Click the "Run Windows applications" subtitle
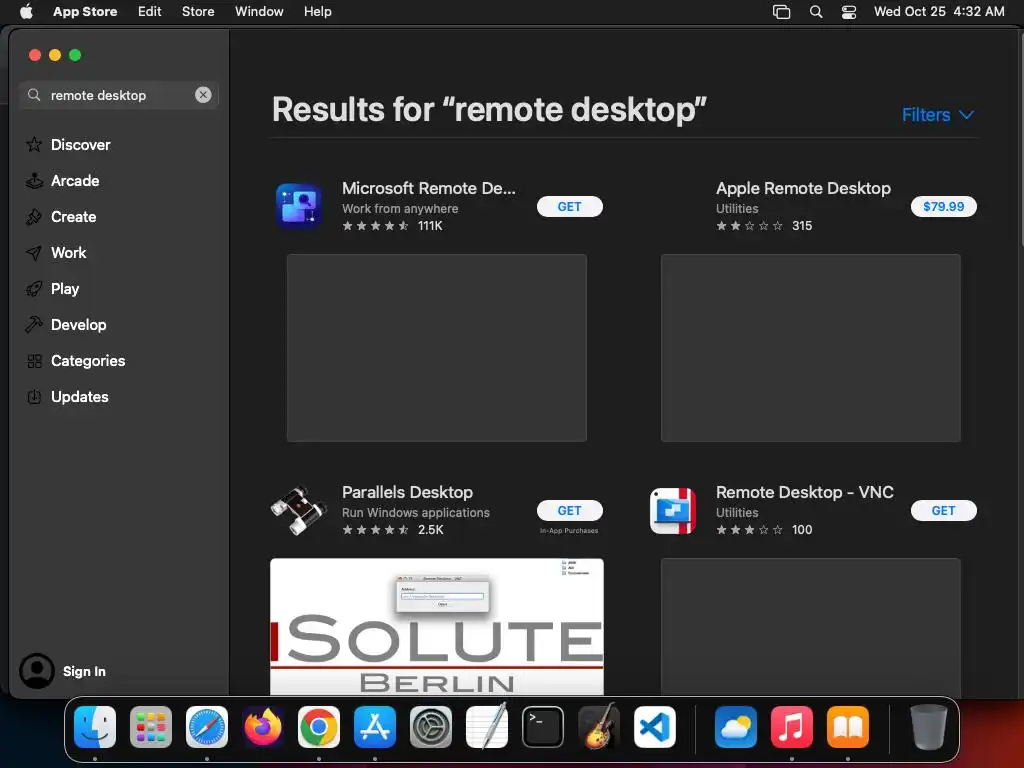Viewport: 1024px width, 768px height. pyautogui.click(x=416, y=513)
